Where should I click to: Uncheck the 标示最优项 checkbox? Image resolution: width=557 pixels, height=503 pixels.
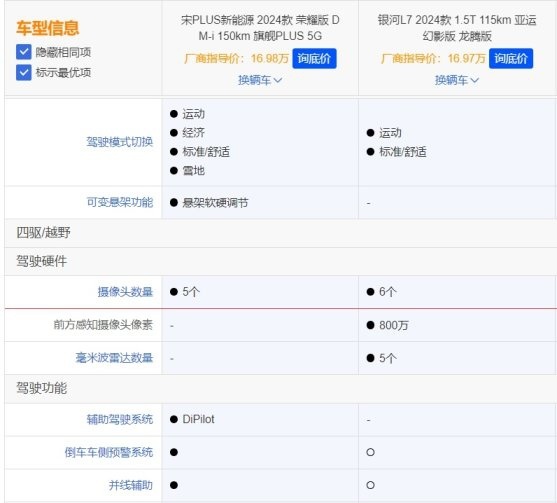click(x=23, y=72)
